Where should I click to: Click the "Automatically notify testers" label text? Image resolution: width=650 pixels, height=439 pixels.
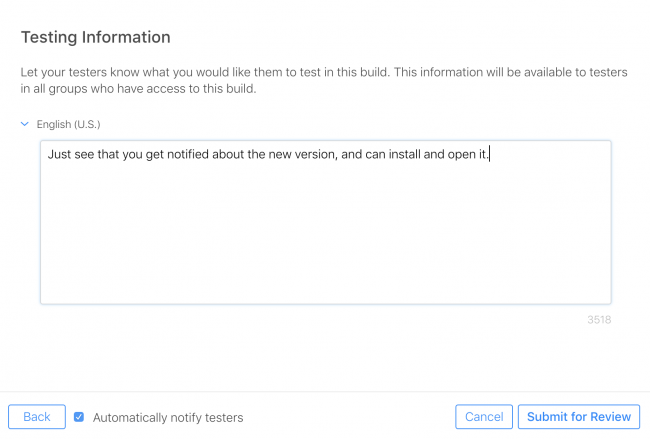[168, 418]
